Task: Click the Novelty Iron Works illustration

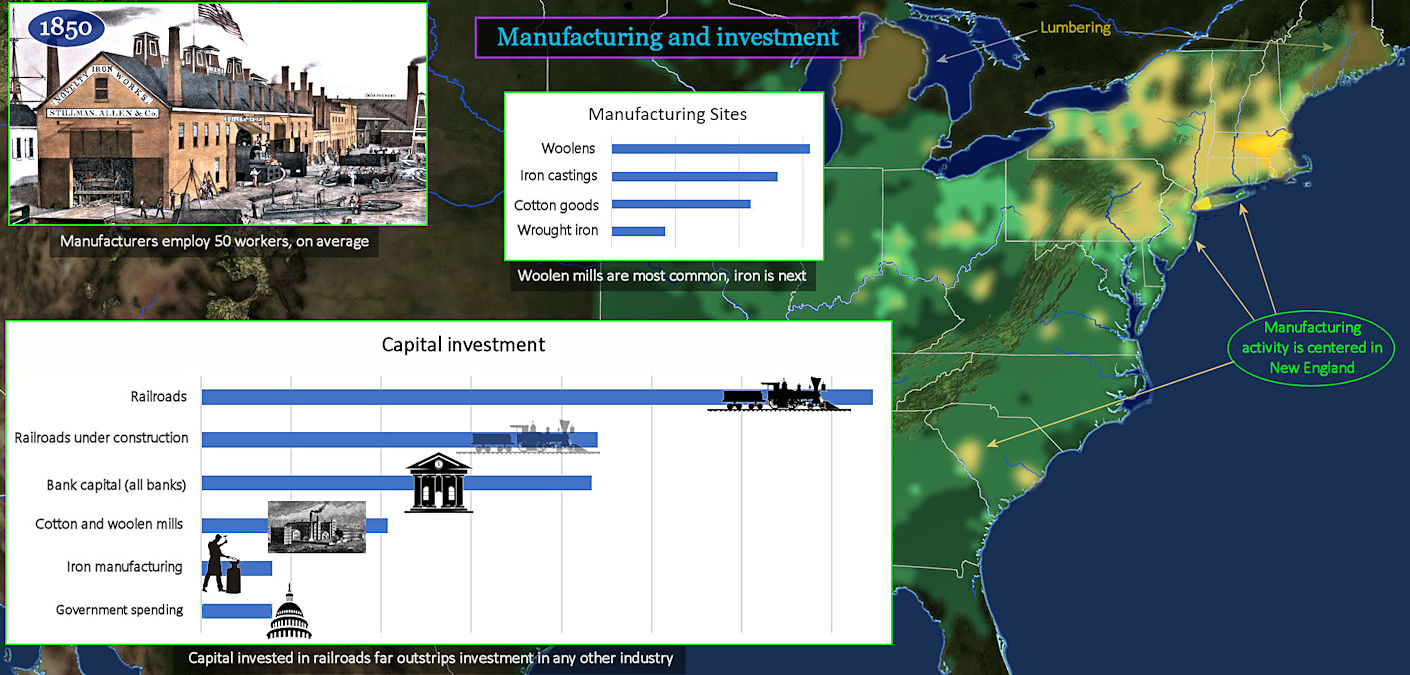Action: [218, 113]
